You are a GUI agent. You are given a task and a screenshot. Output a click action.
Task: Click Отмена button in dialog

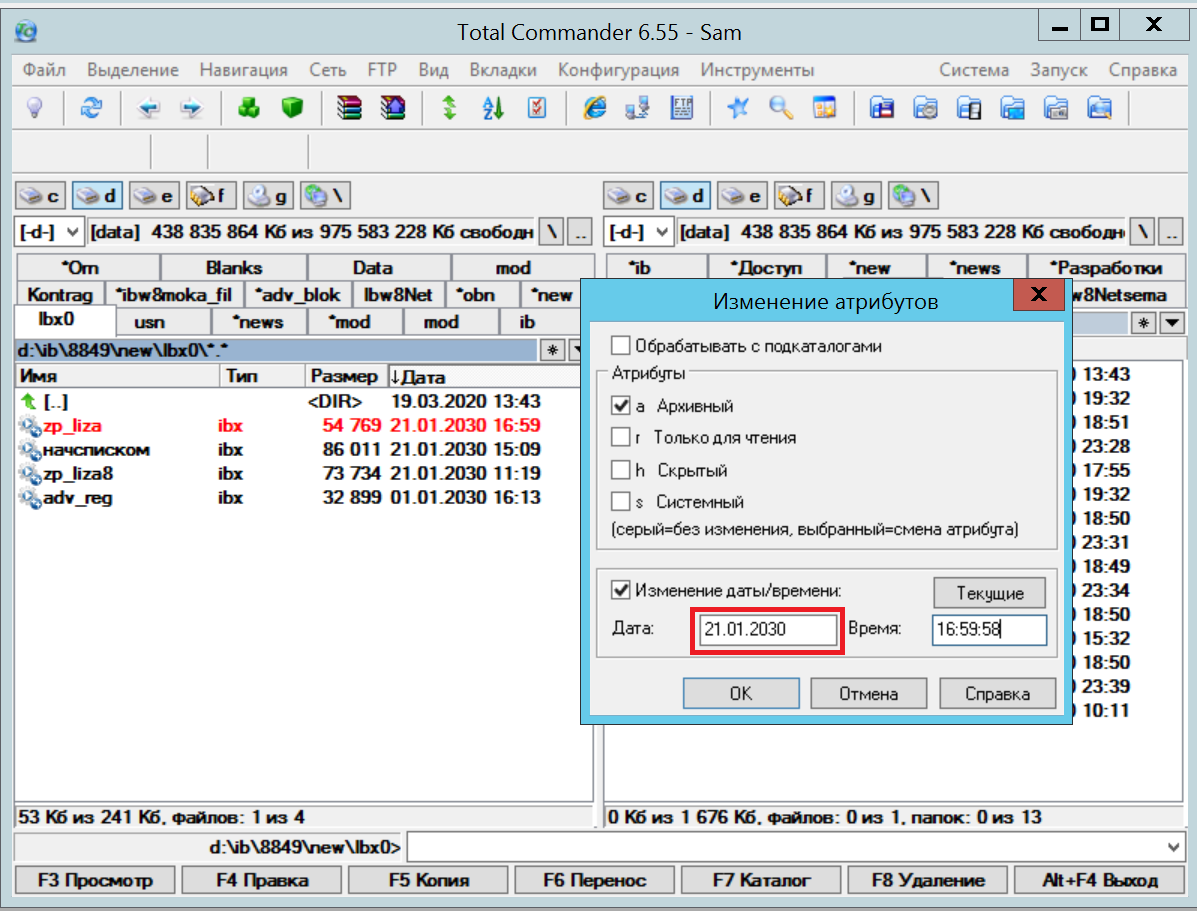(869, 693)
